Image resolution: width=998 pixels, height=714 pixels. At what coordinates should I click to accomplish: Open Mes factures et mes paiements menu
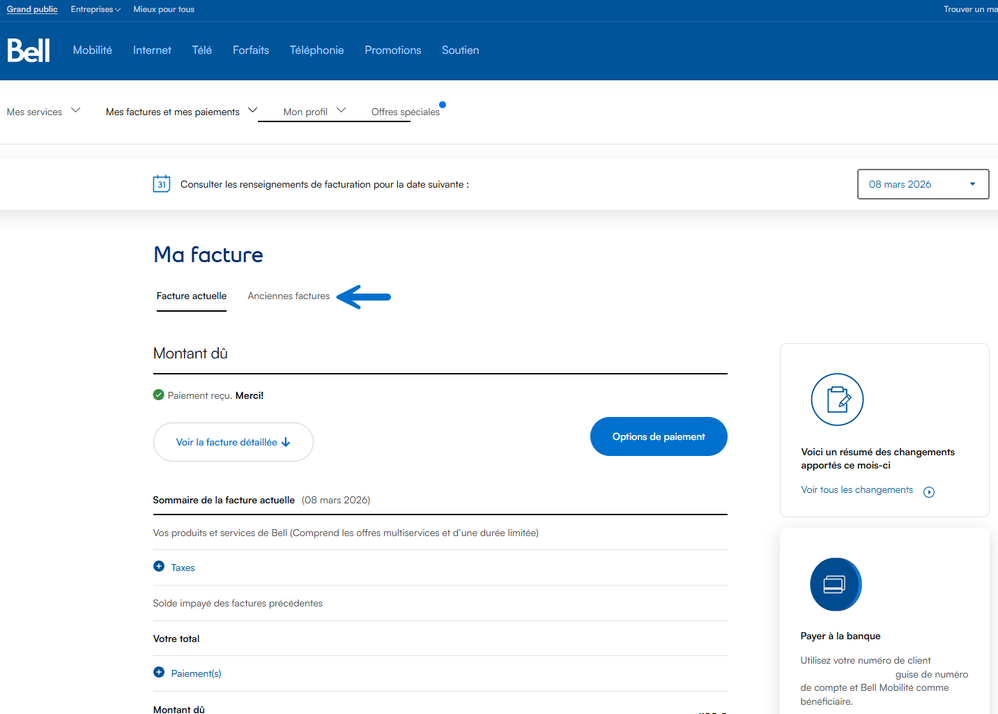click(x=181, y=111)
